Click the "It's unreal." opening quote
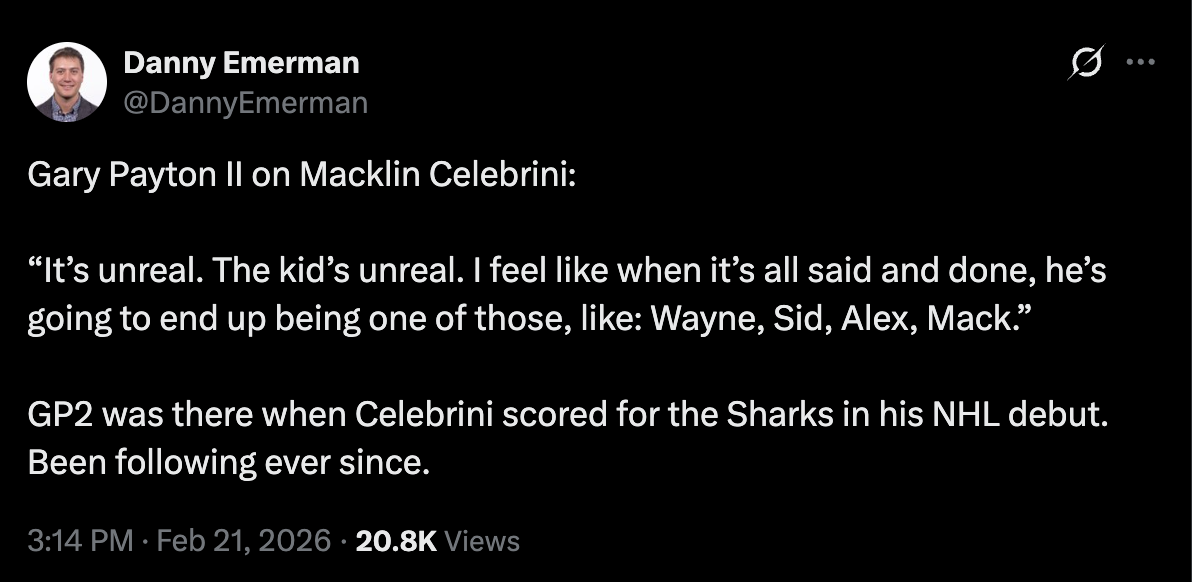The width and height of the screenshot is (1192, 582). click(115, 272)
